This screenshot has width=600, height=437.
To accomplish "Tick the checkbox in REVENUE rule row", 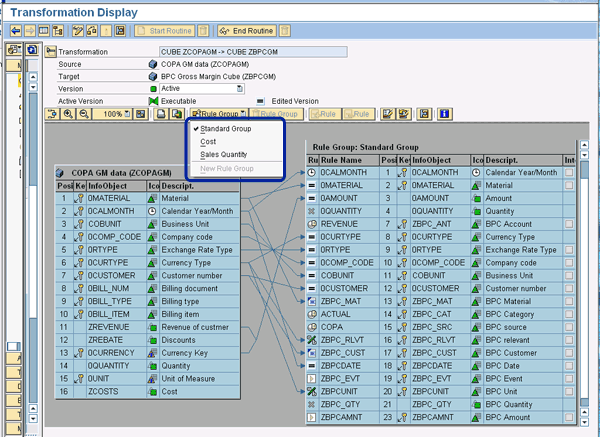I will click(x=569, y=224).
